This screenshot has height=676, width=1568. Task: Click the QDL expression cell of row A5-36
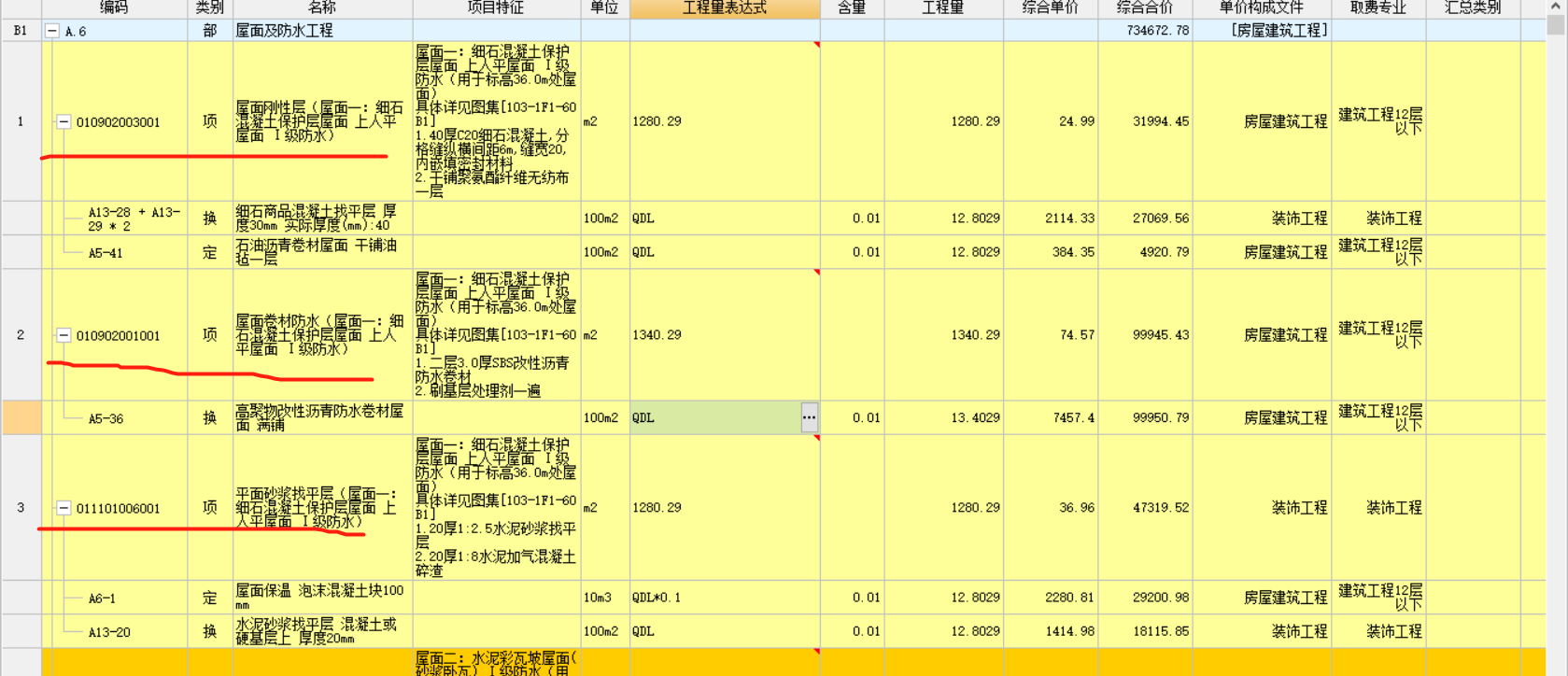click(x=714, y=418)
